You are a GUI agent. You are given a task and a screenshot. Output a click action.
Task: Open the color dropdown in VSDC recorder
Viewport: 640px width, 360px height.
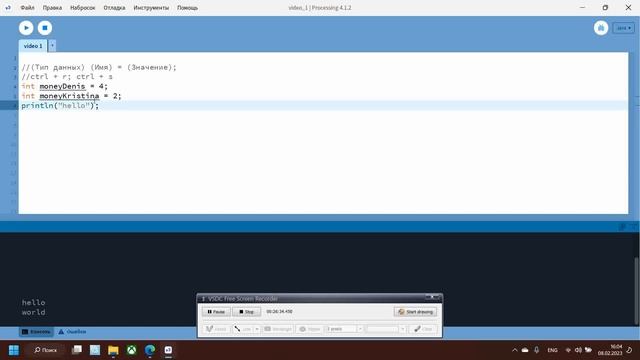pyautogui.click(x=402, y=329)
